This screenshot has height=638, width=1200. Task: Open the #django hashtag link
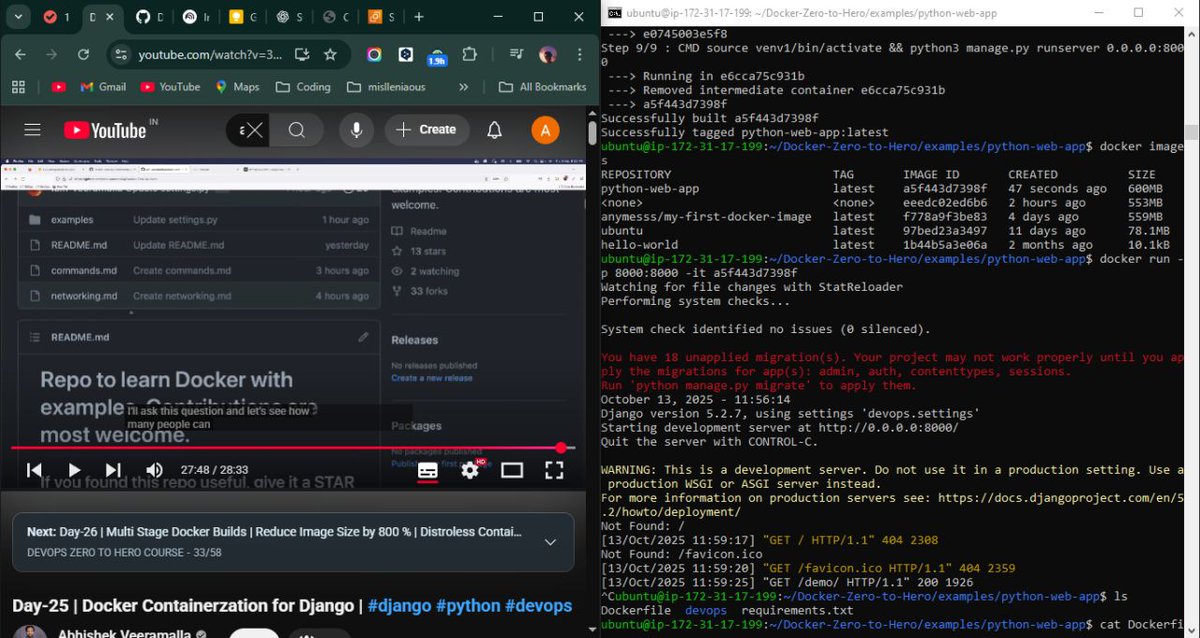(400, 606)
